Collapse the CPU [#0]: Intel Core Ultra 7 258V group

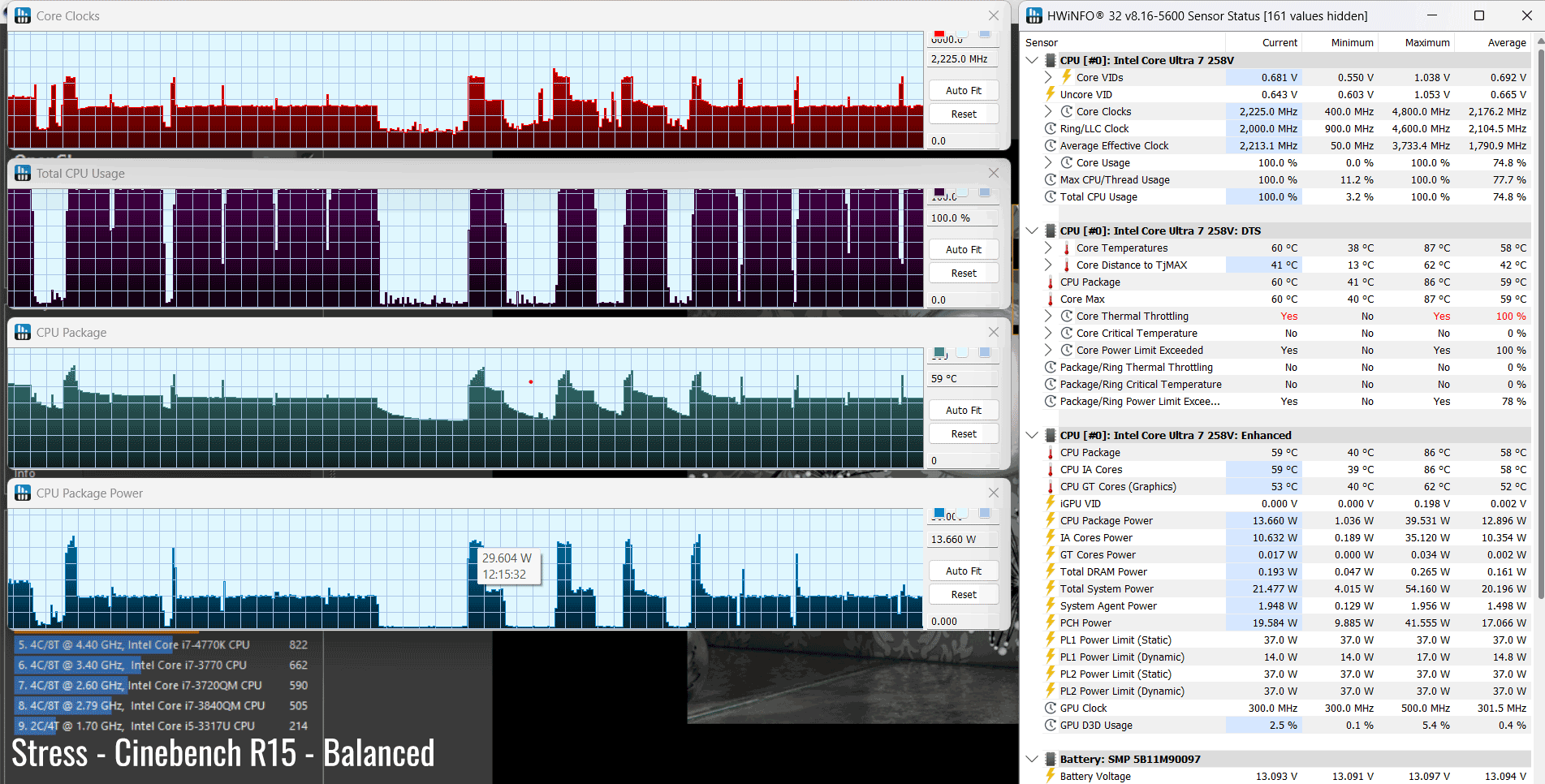1032,60
